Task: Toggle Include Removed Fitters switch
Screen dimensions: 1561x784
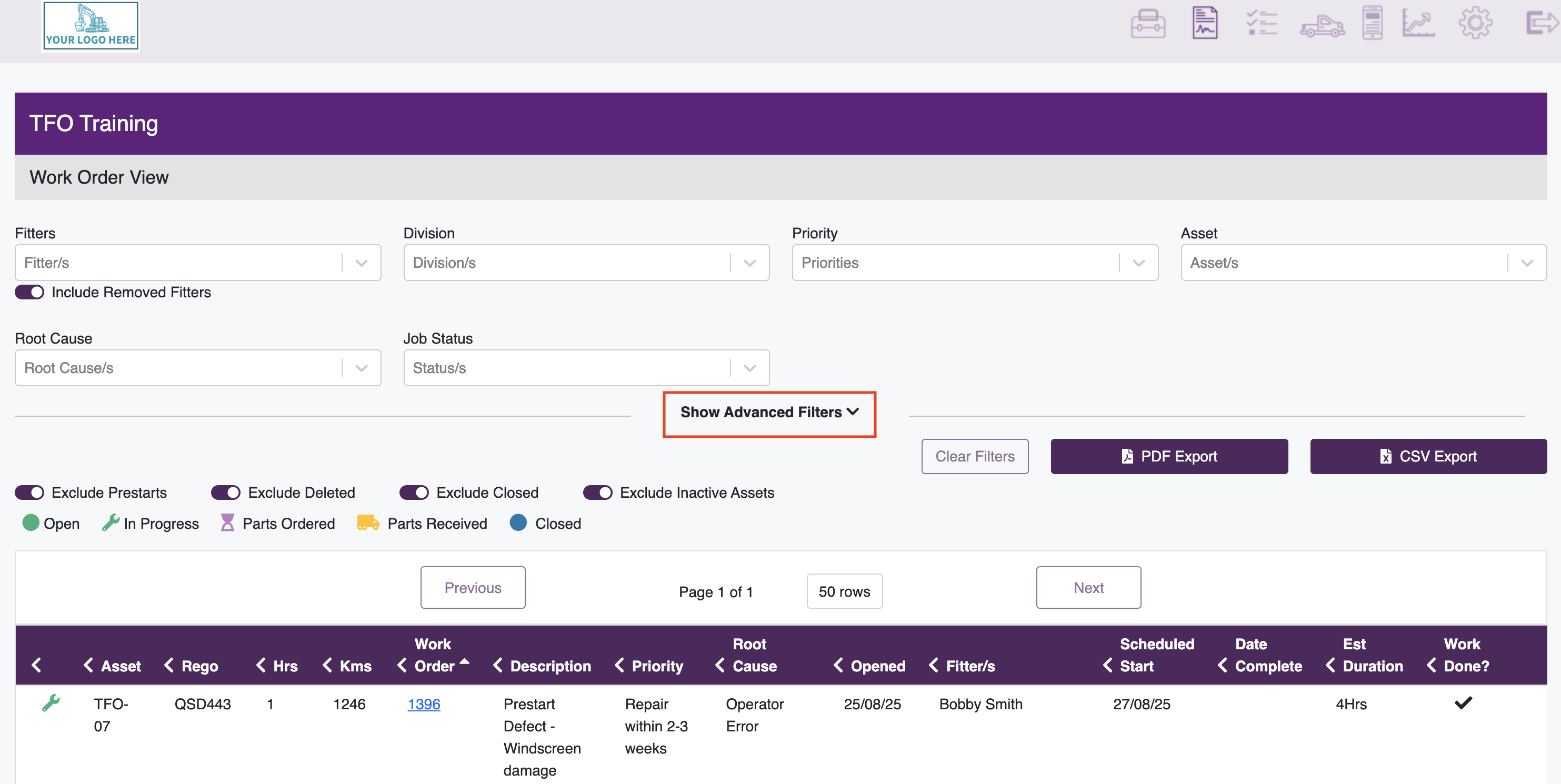Action: (29, 292)
